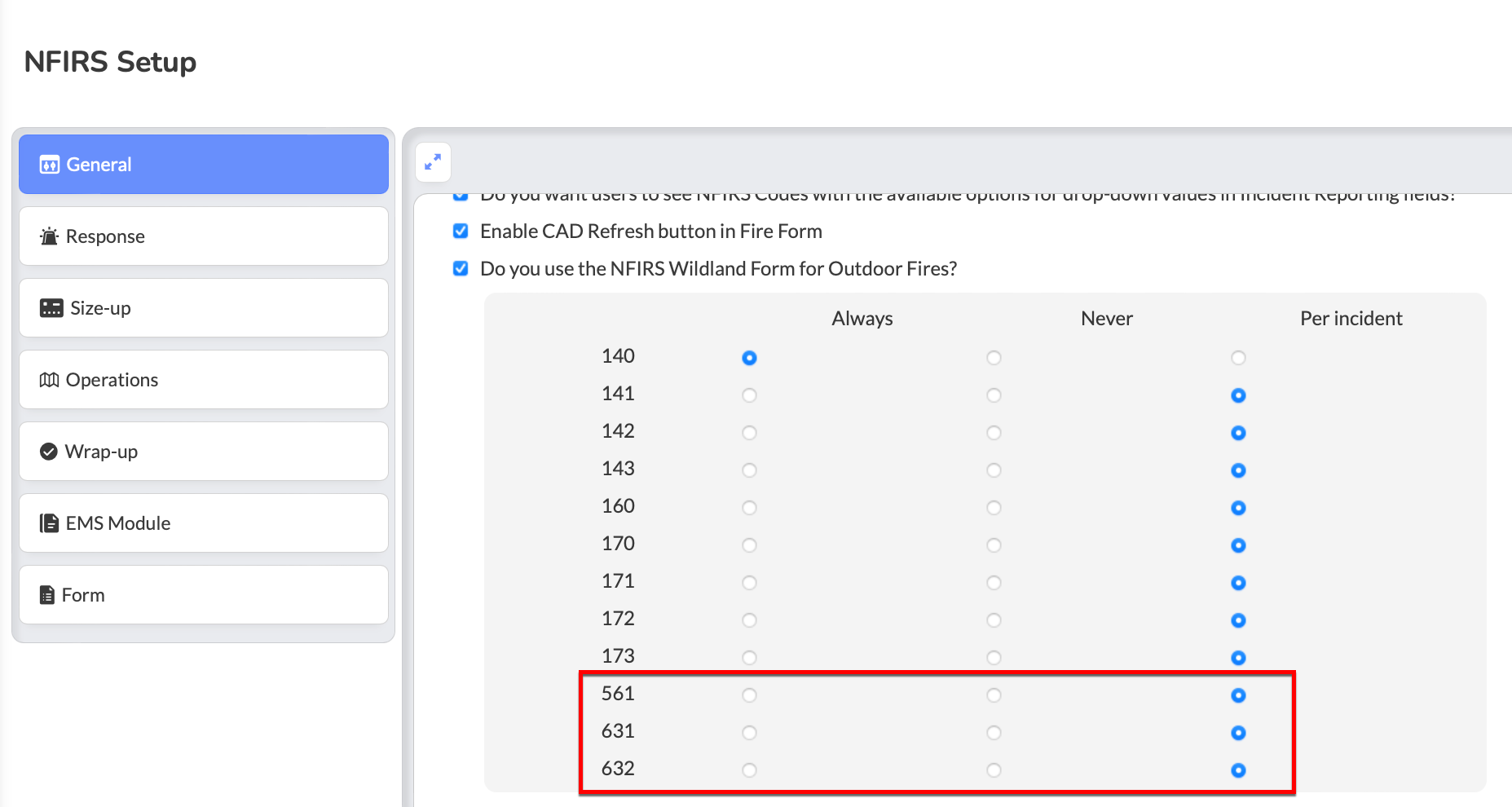Set code 143 to Never
Screen dimensions: 1512x807
994,470
